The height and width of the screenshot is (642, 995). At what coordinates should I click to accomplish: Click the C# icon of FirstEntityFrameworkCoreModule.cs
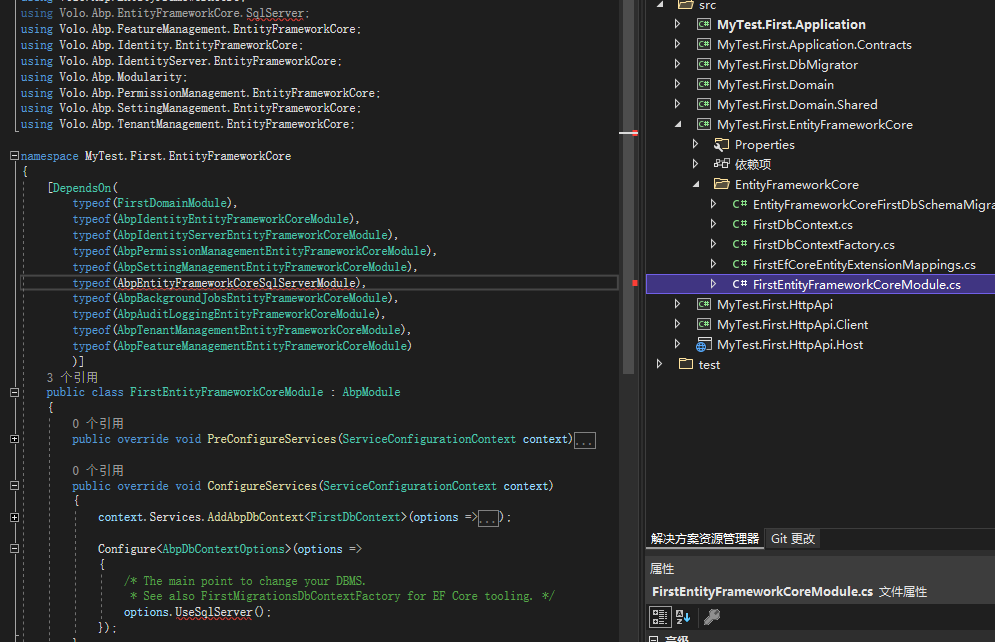pyautogui.click(x=739, y=284)
